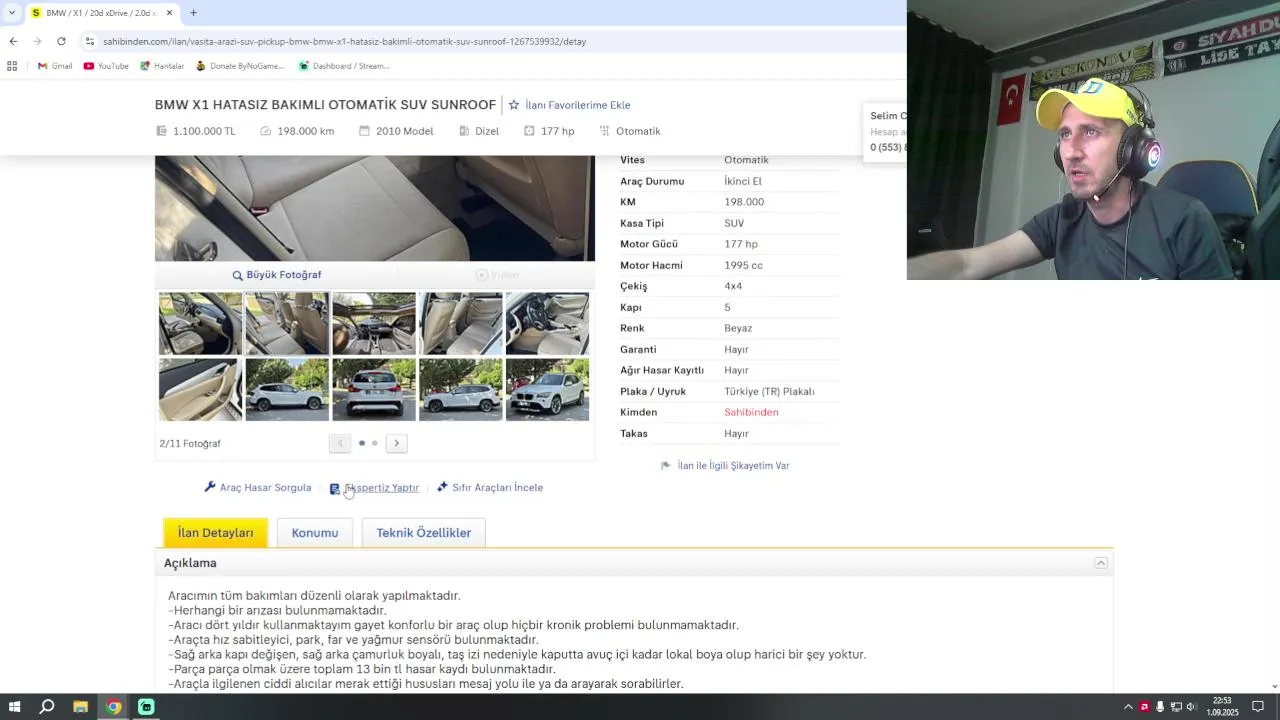Click Motor Hacmi value 1995 cc
Viewport: 1280px width, 720px height.
(x=743, y=265)
